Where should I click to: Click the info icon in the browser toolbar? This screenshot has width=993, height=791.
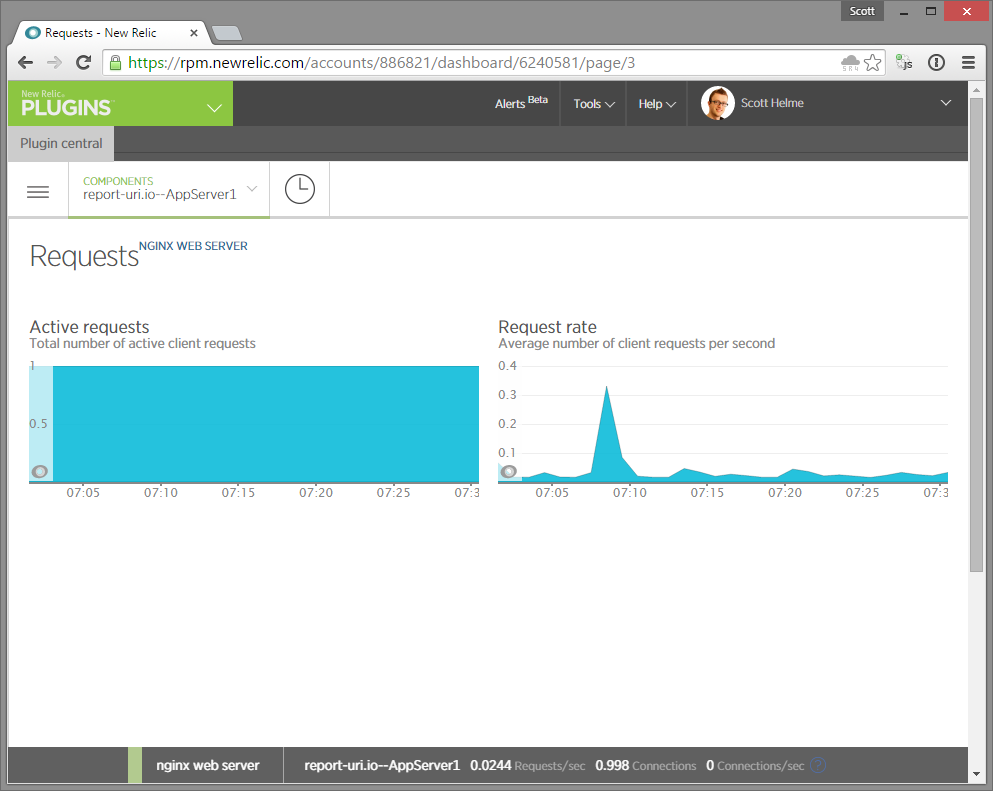[936, 62]
